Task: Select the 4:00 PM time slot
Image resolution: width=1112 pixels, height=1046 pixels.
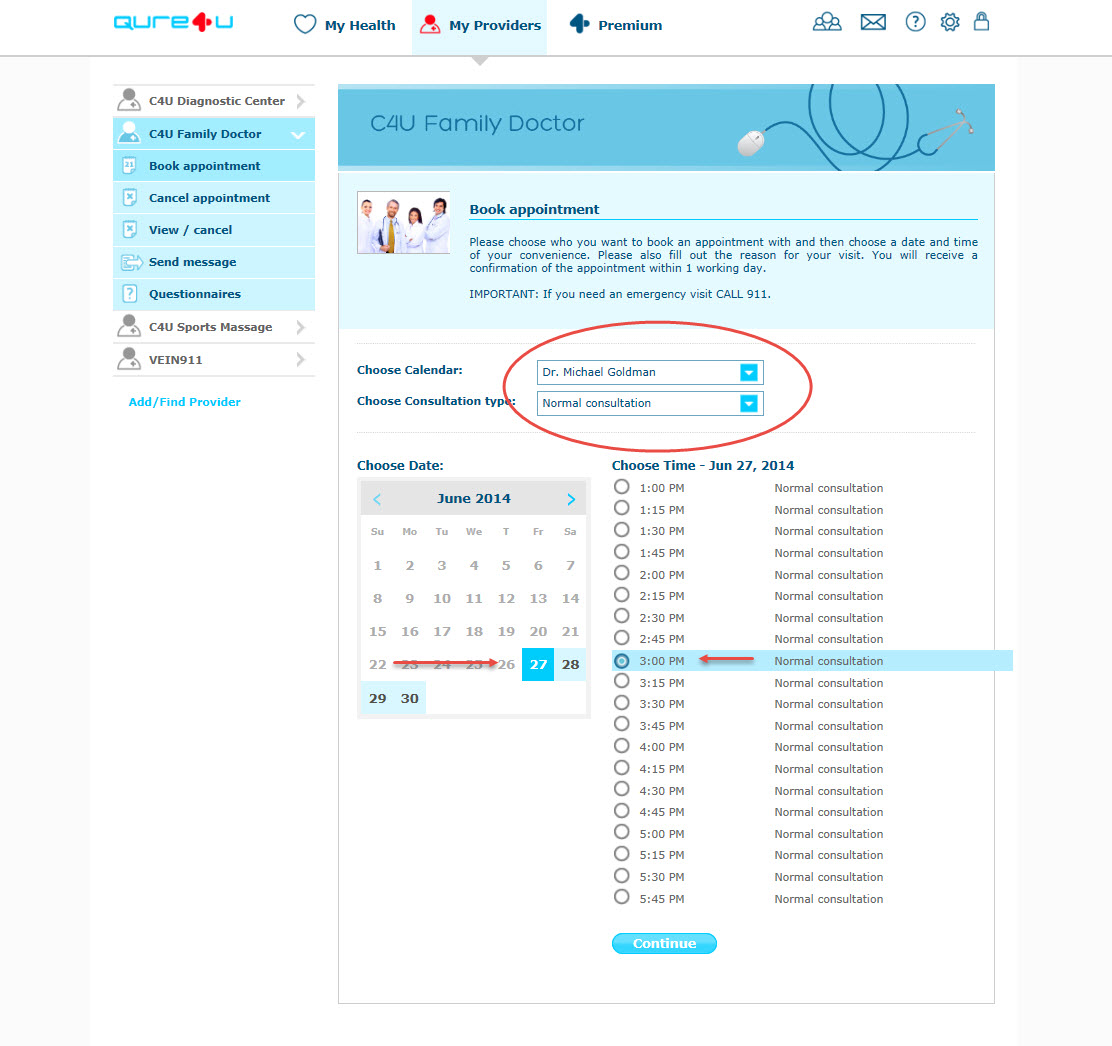Action: coord(622,747)
